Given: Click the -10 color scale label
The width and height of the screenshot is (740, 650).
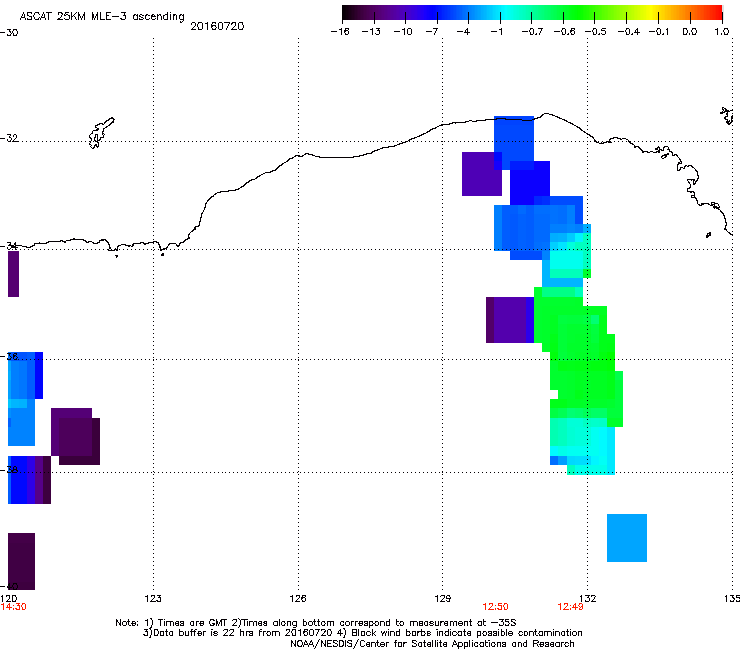Looking at the screenshot, I should [403, 32].
